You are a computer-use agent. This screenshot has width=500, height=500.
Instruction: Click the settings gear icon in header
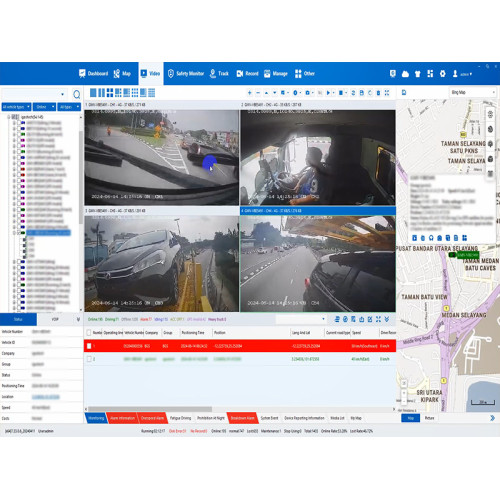(442, 74)
